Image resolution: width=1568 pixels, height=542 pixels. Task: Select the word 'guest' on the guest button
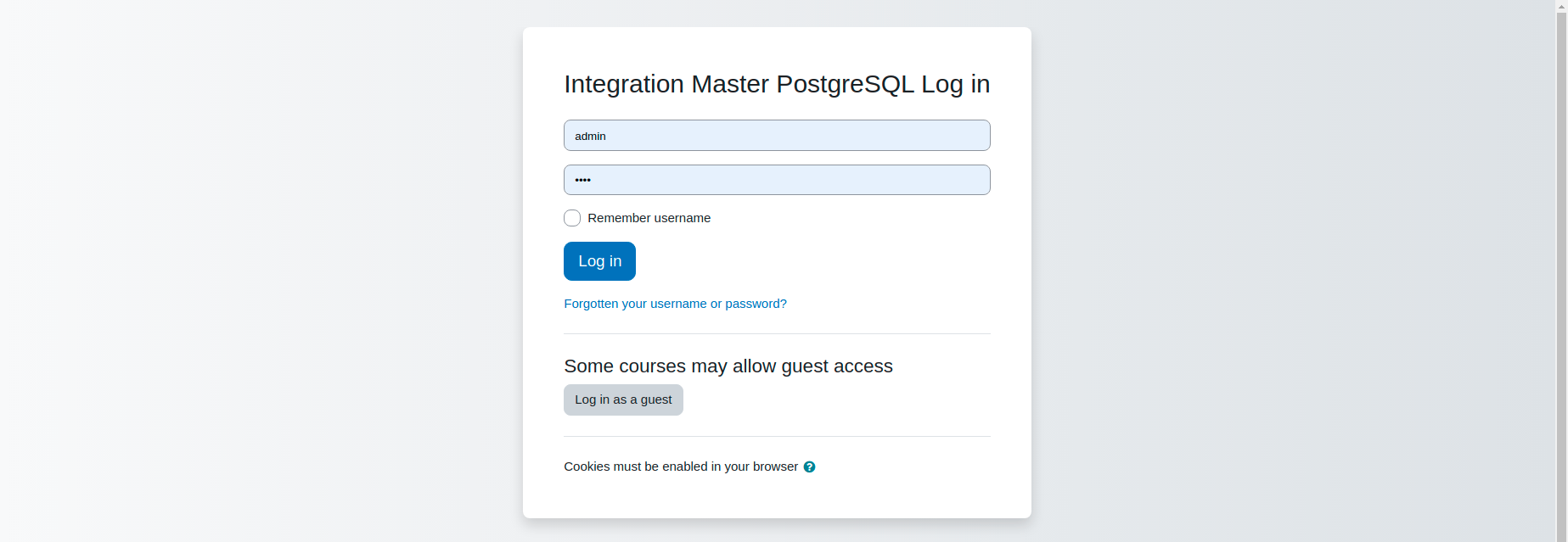click(656, 400)
